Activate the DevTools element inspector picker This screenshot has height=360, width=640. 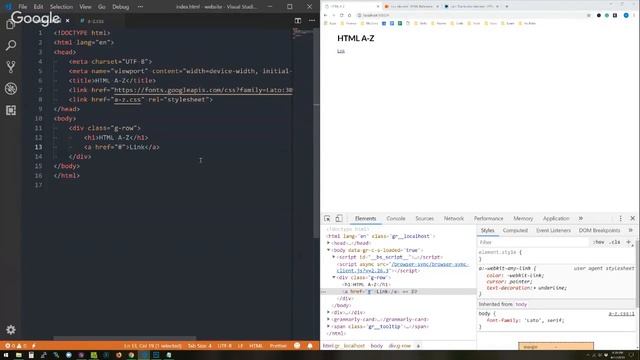coord(327,219)
